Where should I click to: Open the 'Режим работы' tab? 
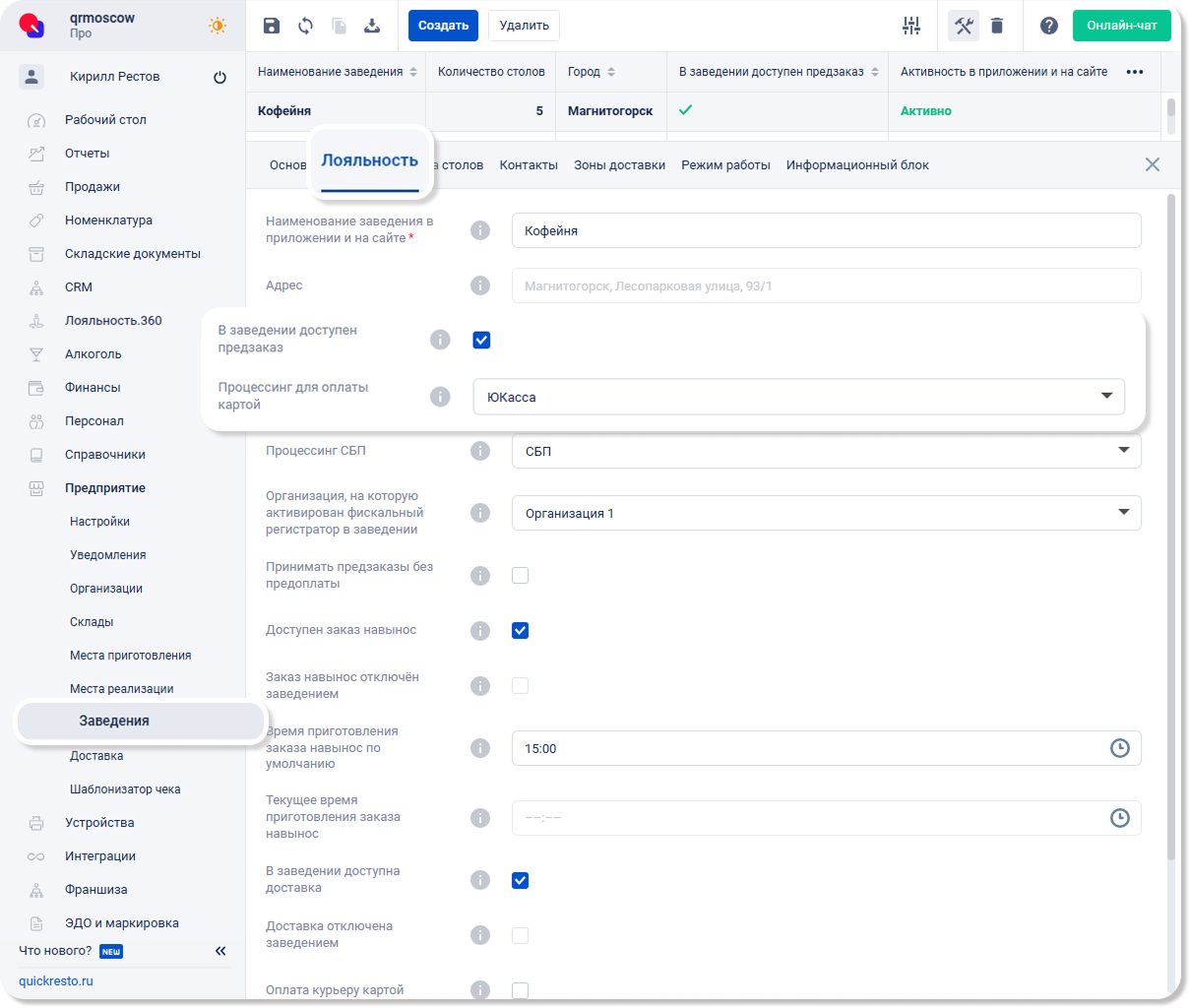(725, 165)
